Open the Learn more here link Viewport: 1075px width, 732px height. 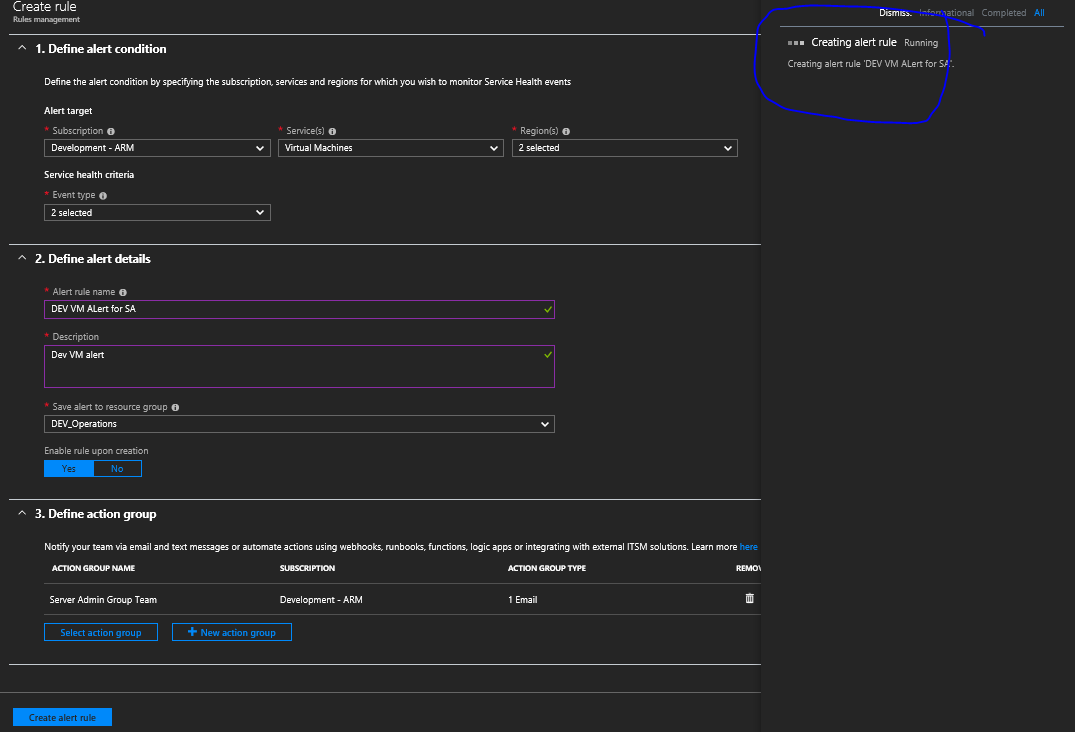point(748,547)
